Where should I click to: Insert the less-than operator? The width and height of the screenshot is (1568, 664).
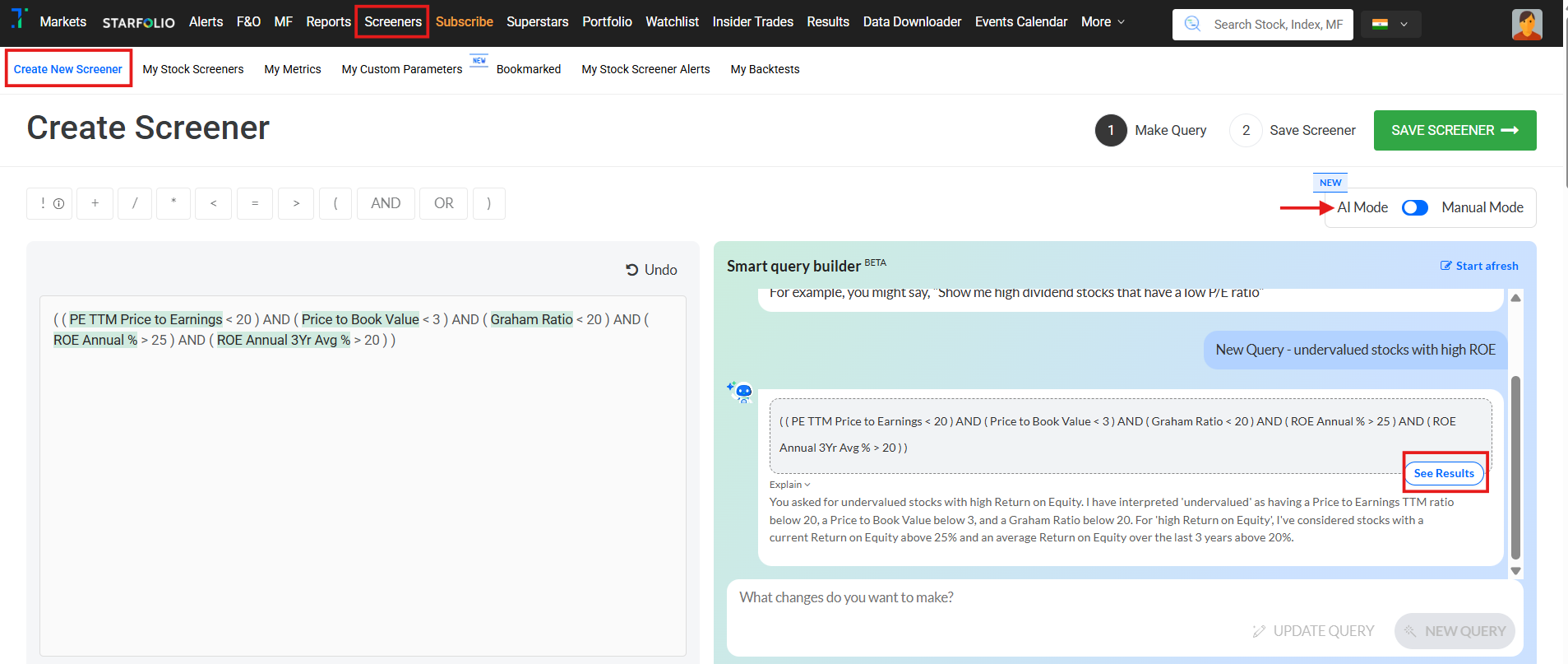(214, 203)
